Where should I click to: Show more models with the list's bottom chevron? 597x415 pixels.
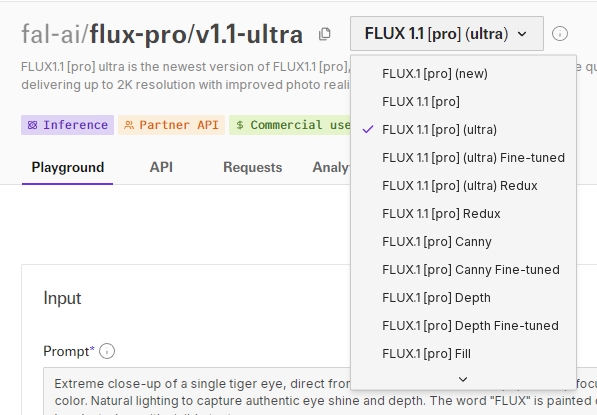point(463,379)
